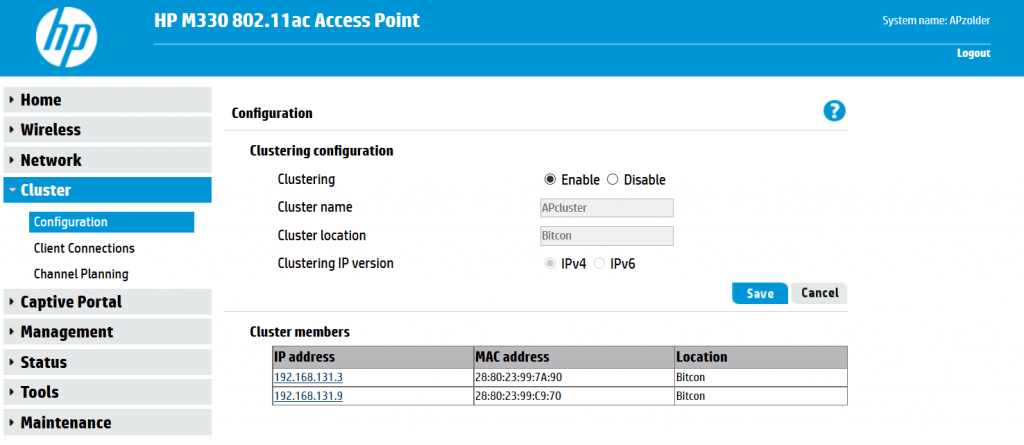
Task: Select the Clustering Enable radio button
Action: pos(550,180)
